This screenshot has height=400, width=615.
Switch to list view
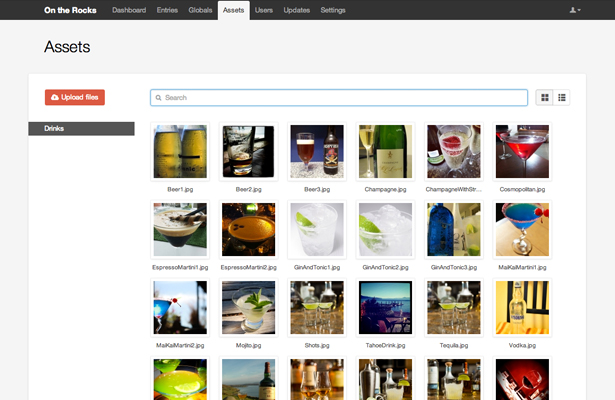[562, 98]
